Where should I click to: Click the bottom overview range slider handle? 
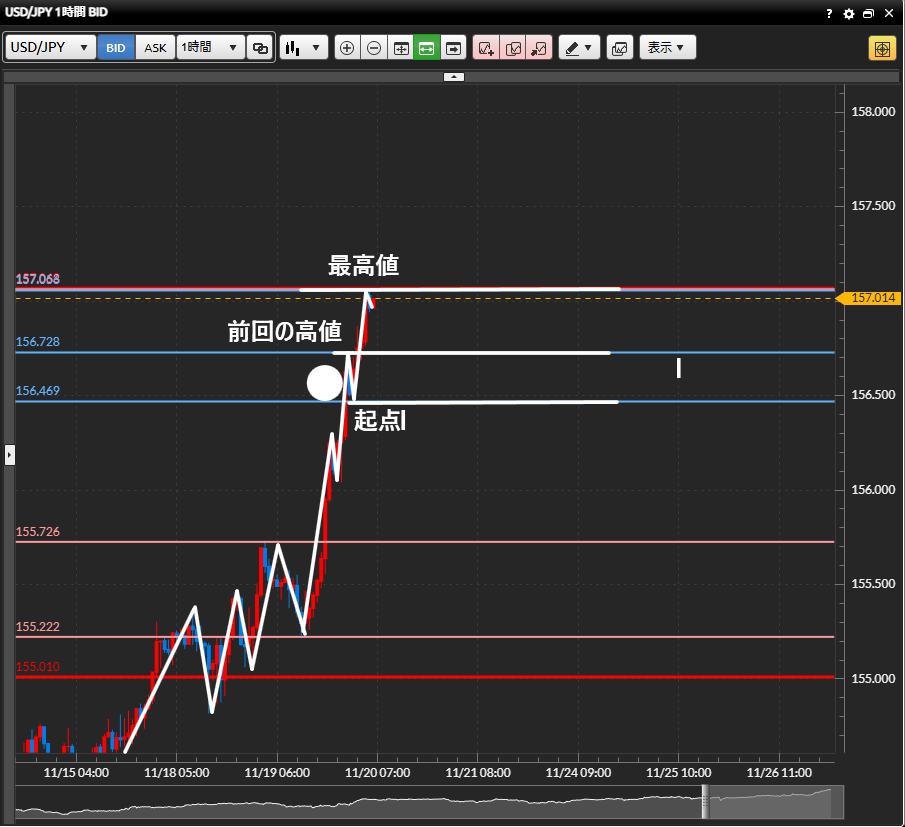(705, 802)
